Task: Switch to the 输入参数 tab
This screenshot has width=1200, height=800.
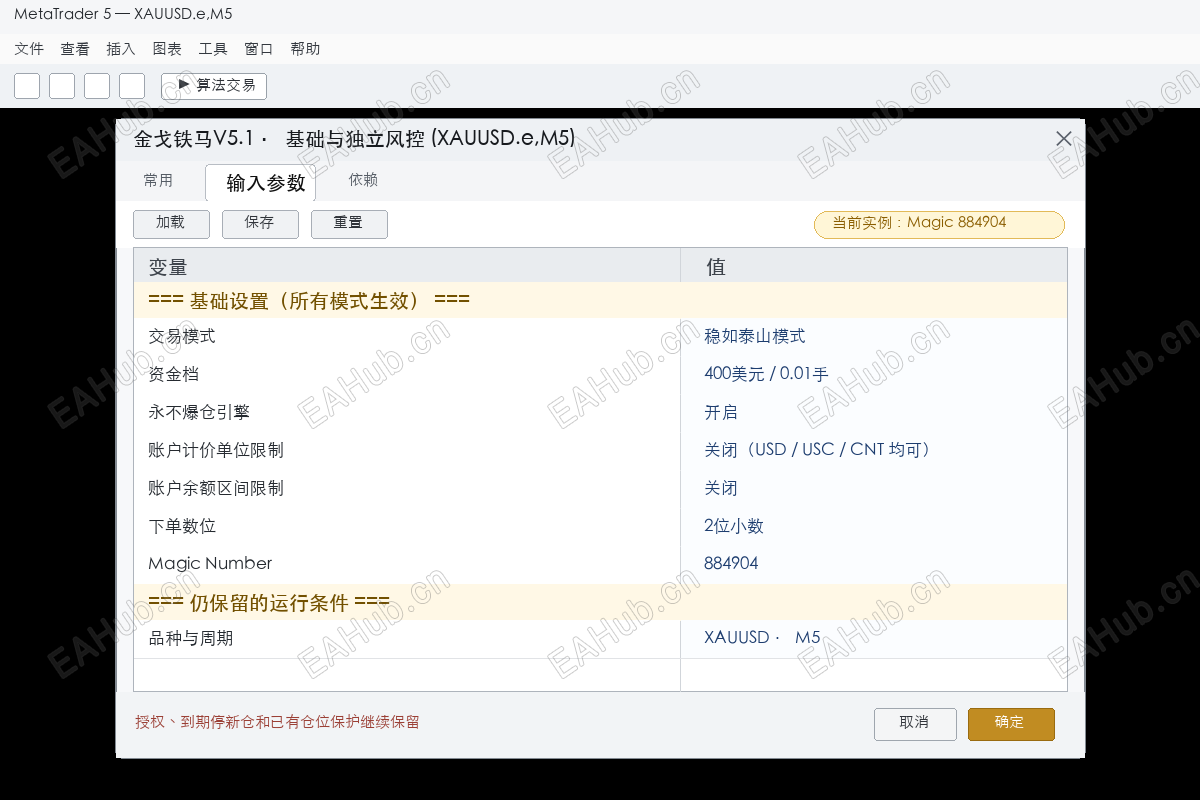Action: click(x=260, y=183)
